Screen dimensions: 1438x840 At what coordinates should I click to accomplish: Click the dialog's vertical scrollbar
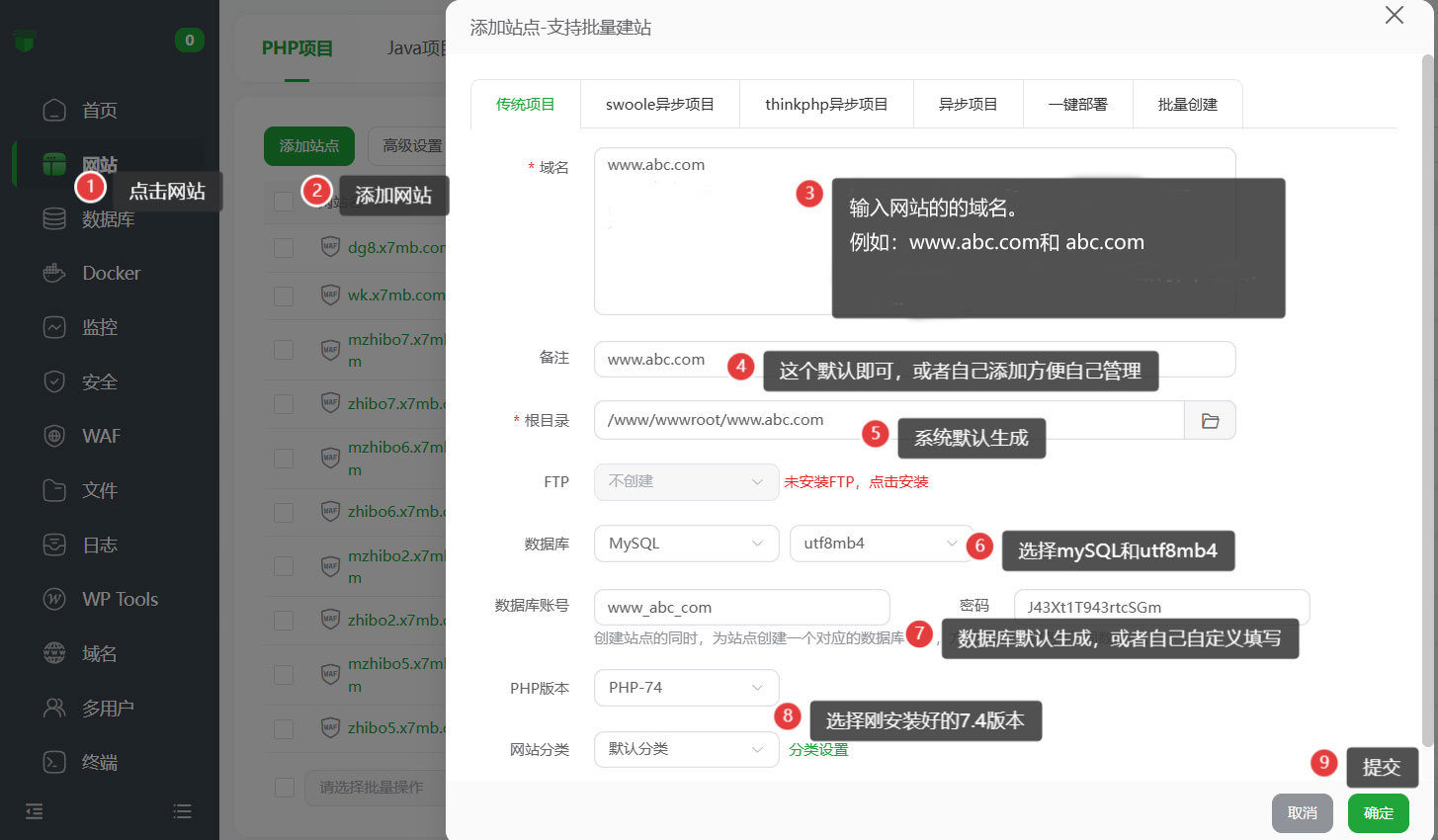[x=1427, y=395]
